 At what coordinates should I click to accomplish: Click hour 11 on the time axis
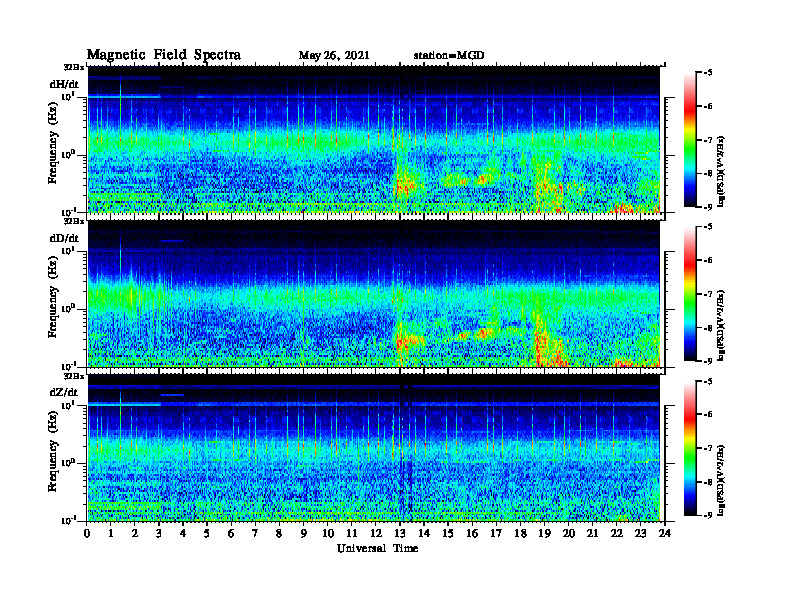[352, 533]
